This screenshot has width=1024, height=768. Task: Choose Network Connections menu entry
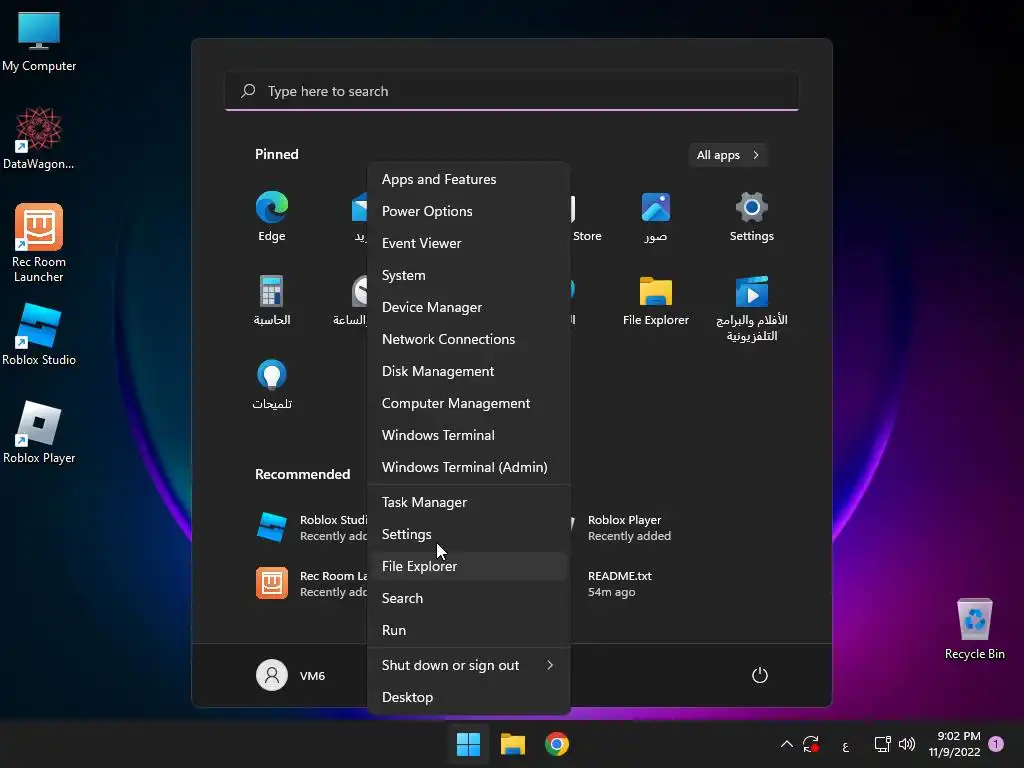pos(468,339)
